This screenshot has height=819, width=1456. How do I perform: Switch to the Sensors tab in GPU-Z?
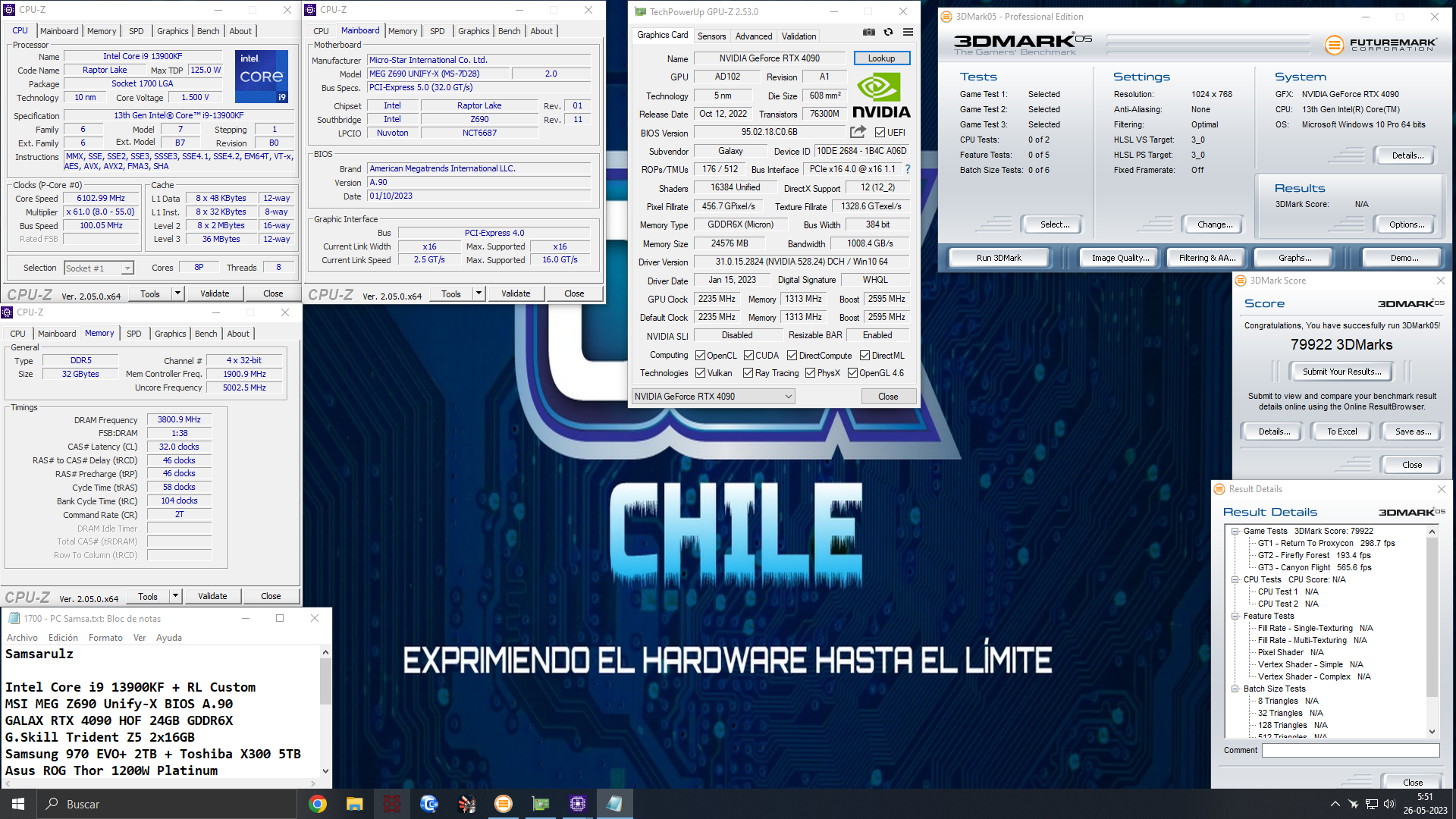click(x=711, y=36)
